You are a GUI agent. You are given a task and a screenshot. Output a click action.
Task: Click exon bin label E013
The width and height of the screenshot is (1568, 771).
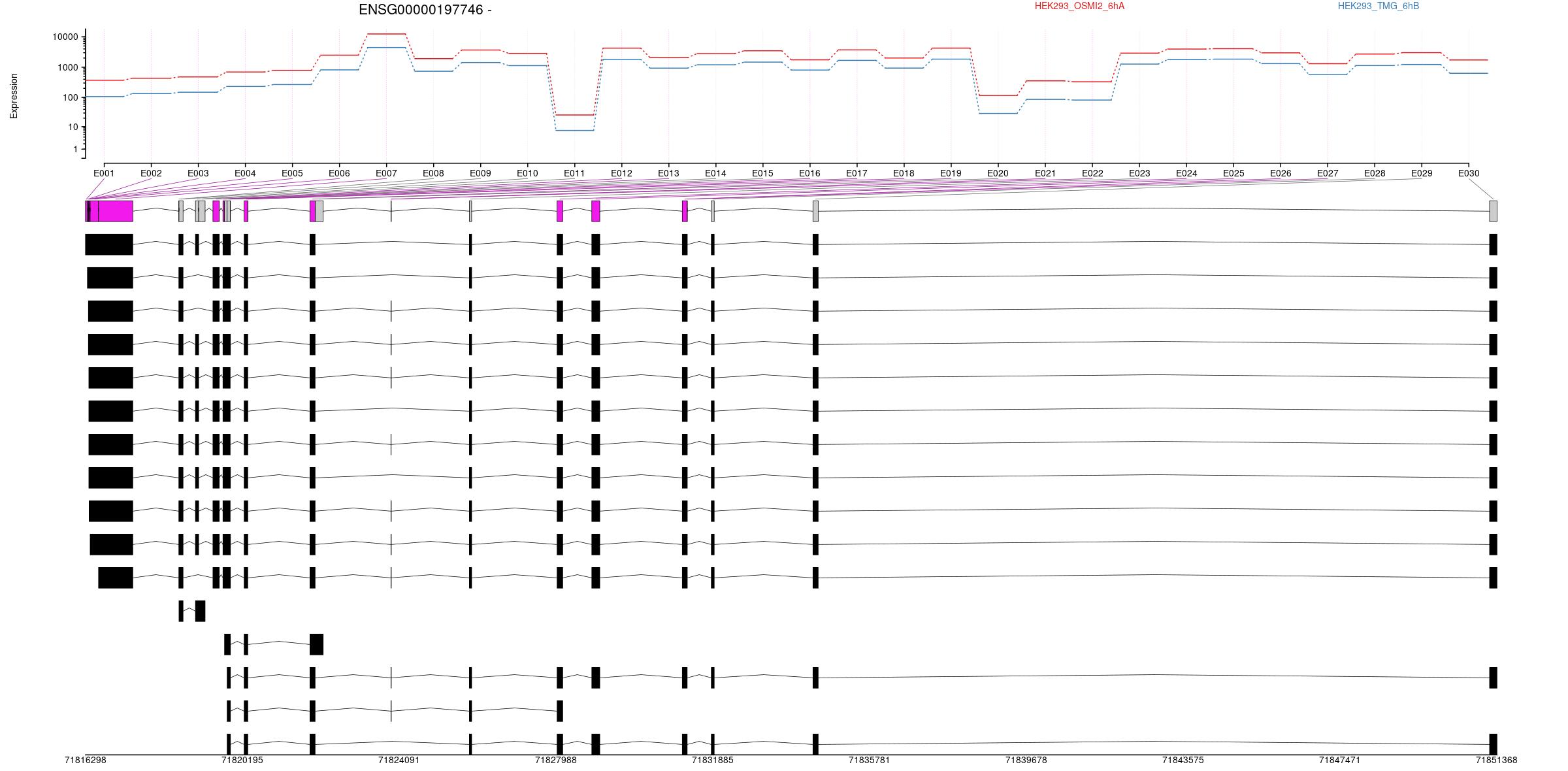pyautogui.click(x=668, y=173)
